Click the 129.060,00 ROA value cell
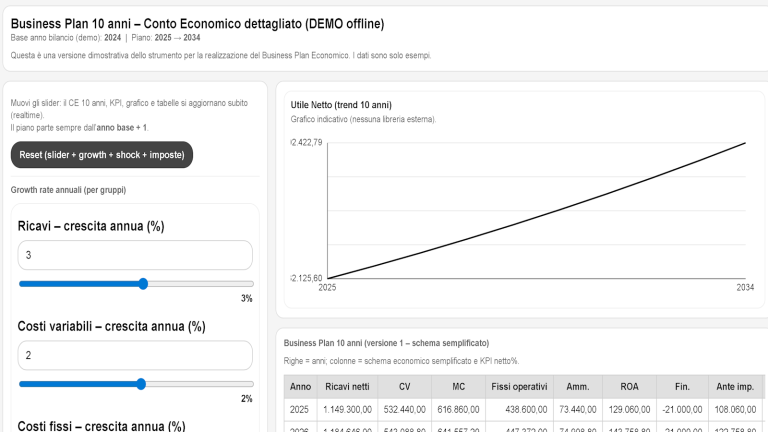 point(628,410)
